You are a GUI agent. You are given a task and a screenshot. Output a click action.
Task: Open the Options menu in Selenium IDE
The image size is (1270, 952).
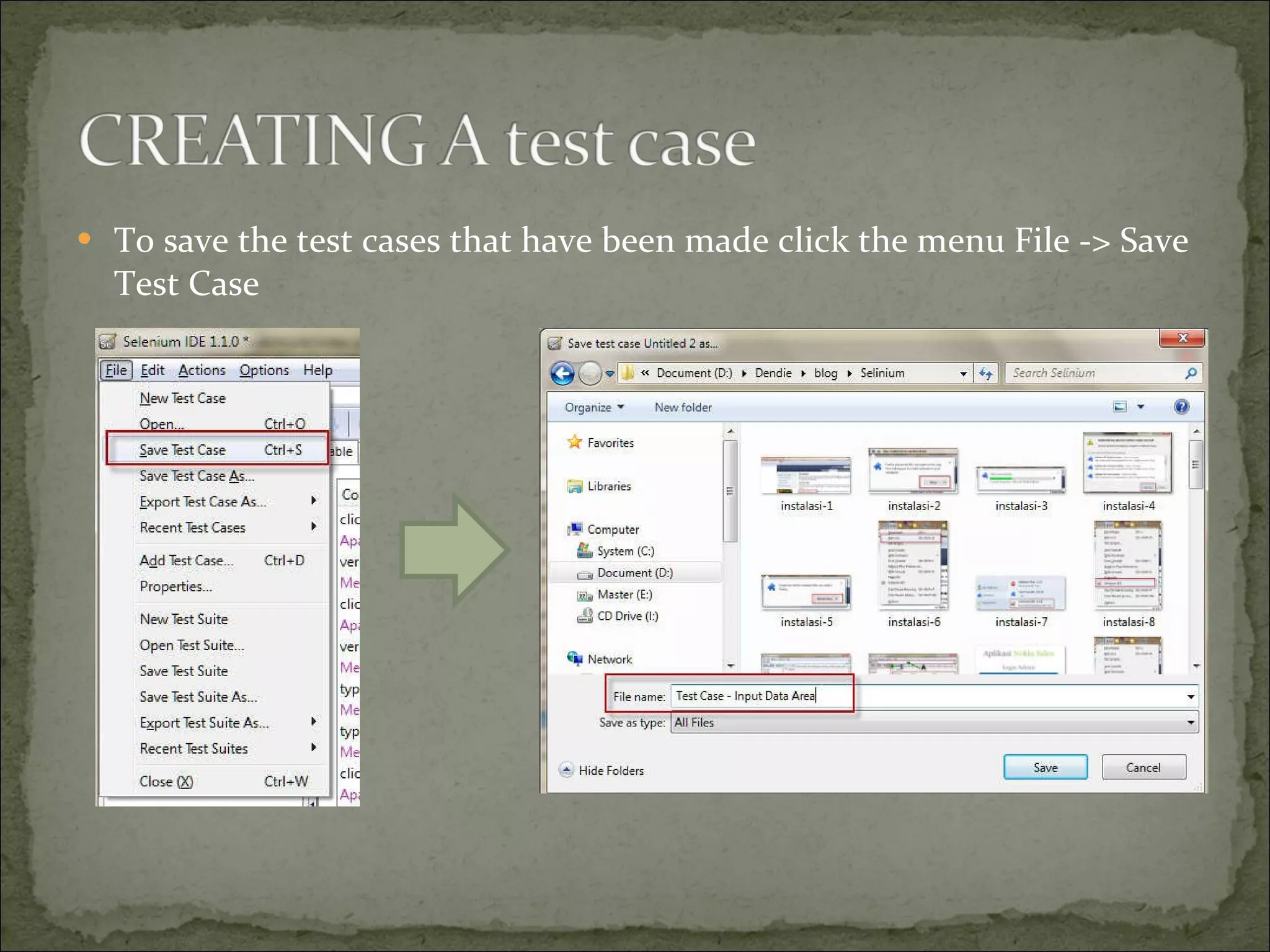(264, 370)
